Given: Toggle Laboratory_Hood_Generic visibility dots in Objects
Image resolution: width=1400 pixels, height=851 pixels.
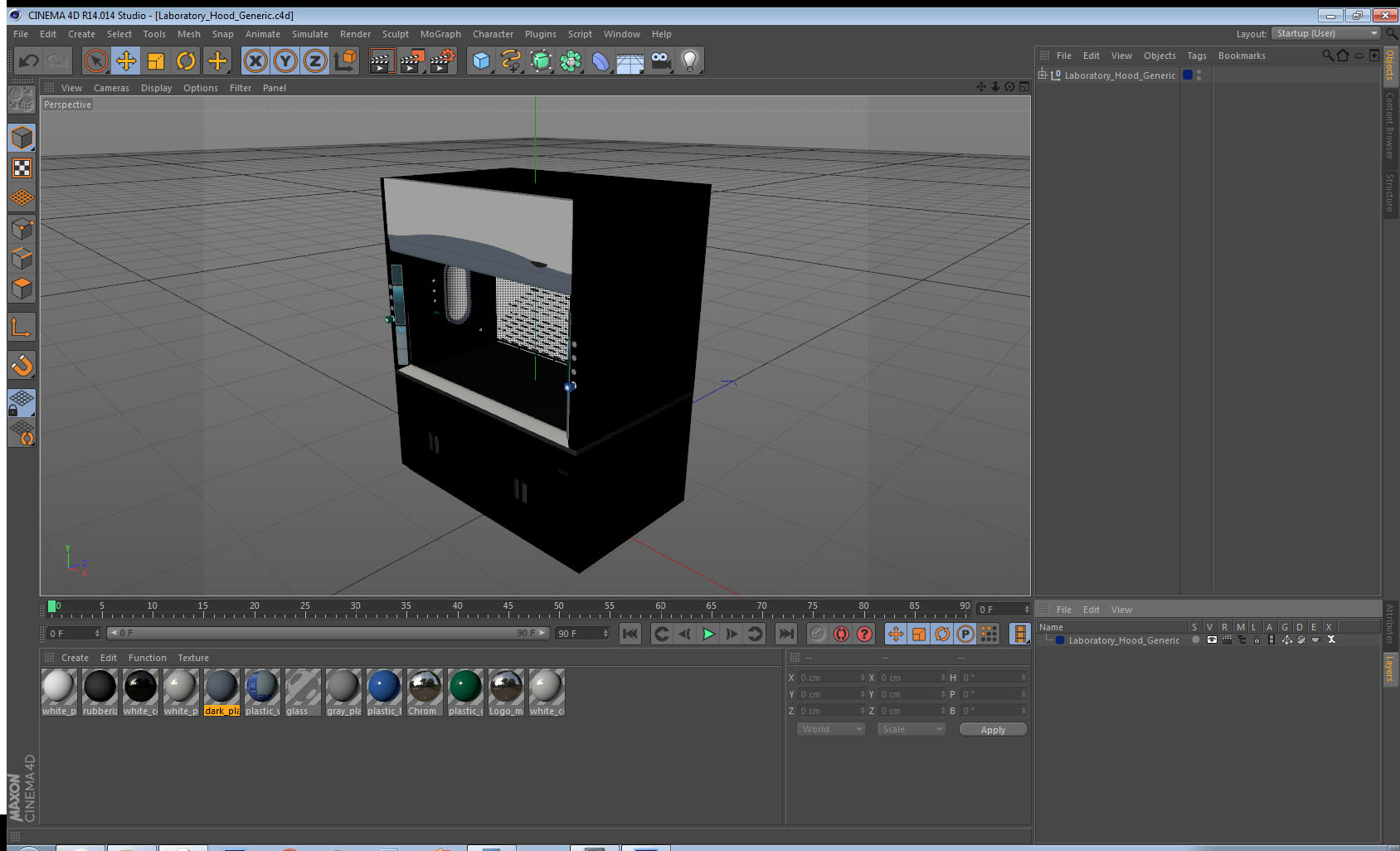Looking at the screenshot, I should 1199,75.
